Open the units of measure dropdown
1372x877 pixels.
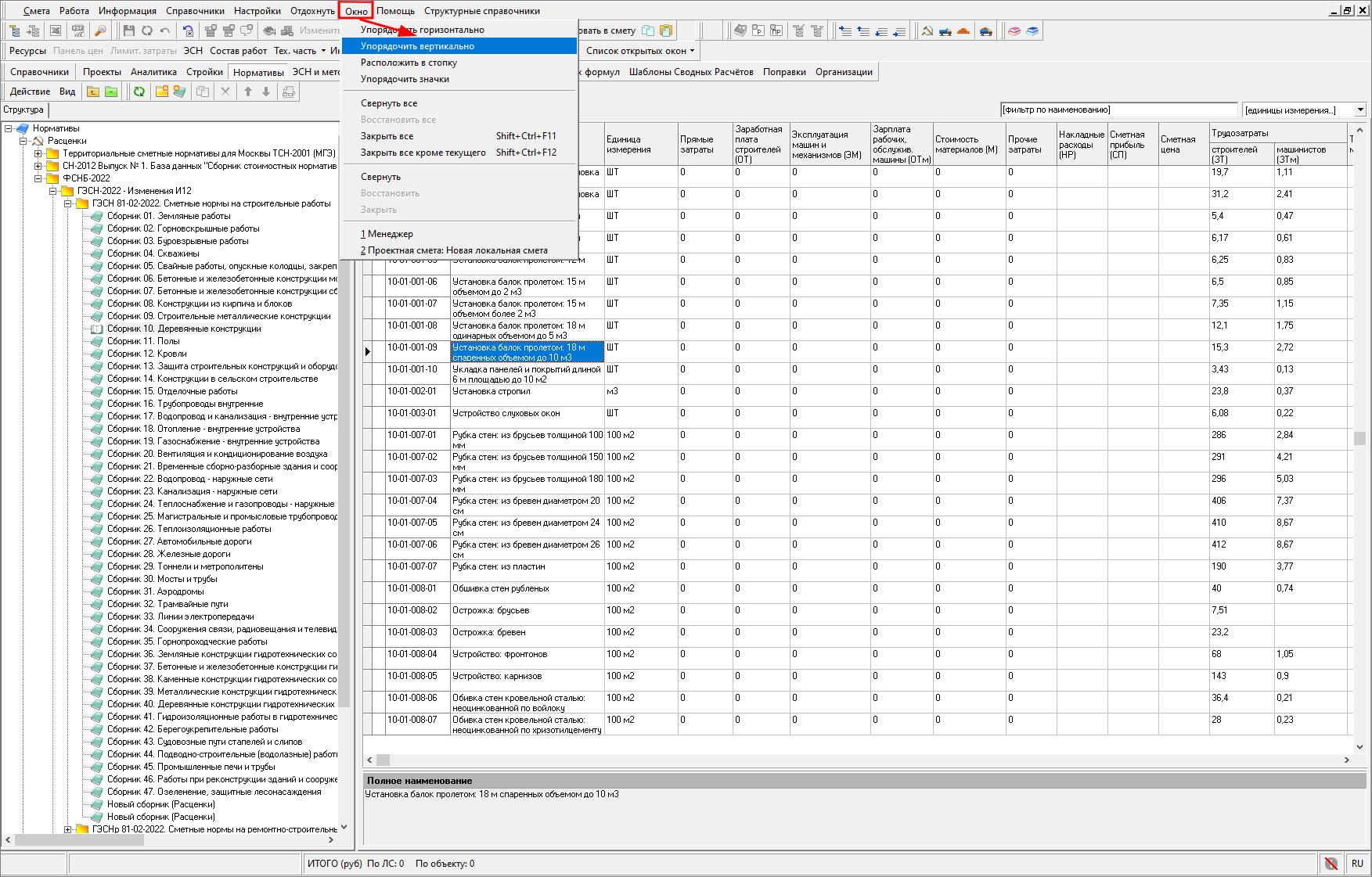point(1360,110)
